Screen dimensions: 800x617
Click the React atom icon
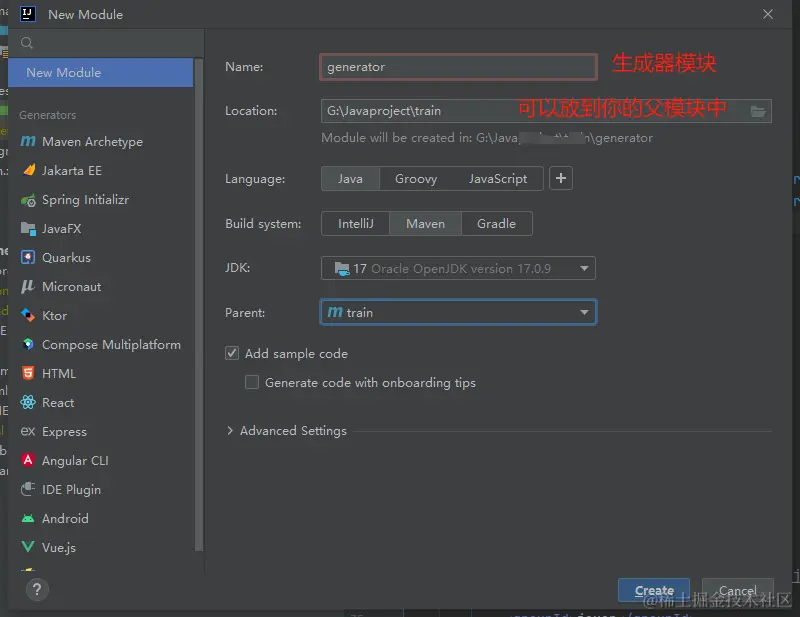pos(28,402)
